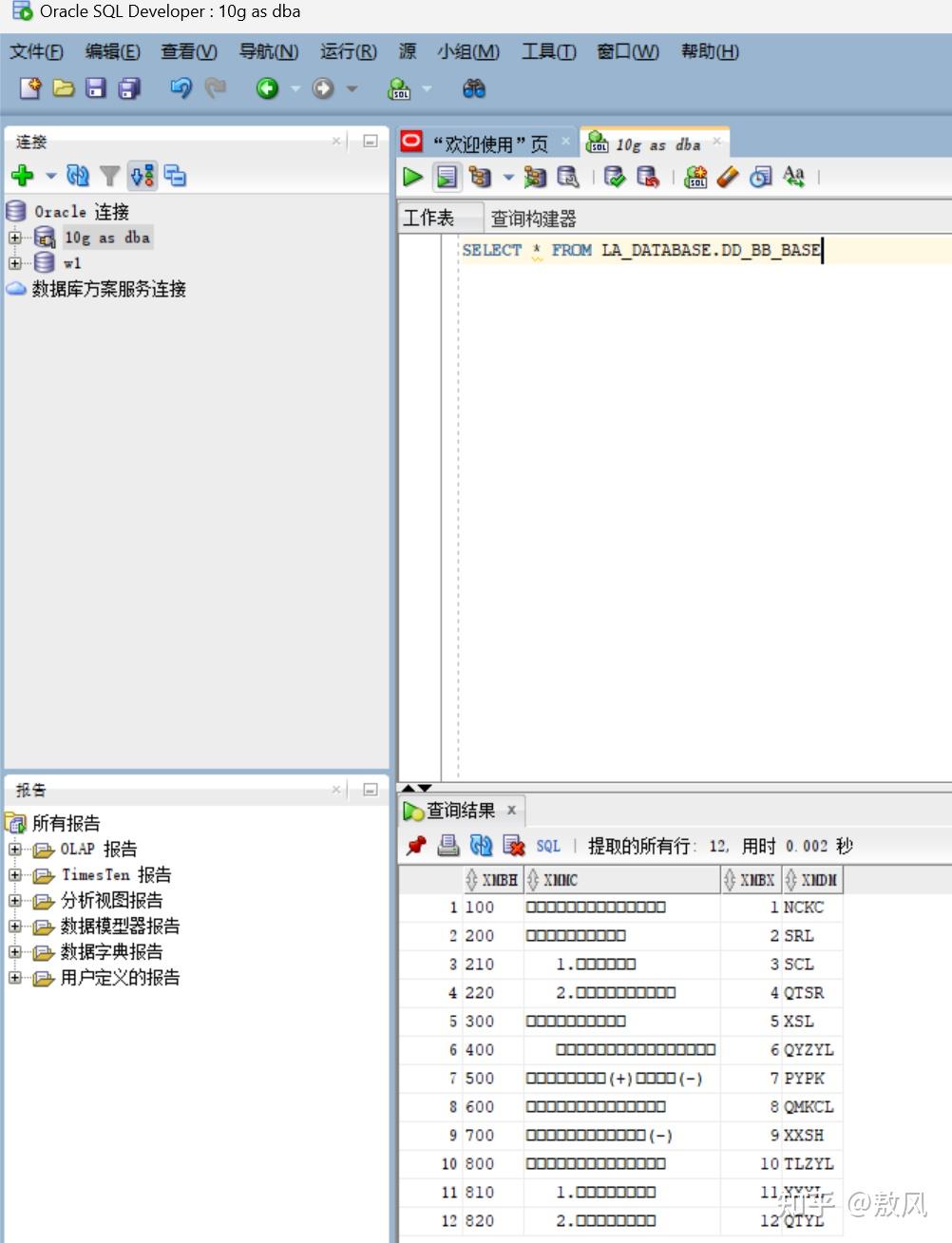This screenshot has height=1243, width=952.
Task: Click the QTSR cell in row 4
Action: click(812, 993)
